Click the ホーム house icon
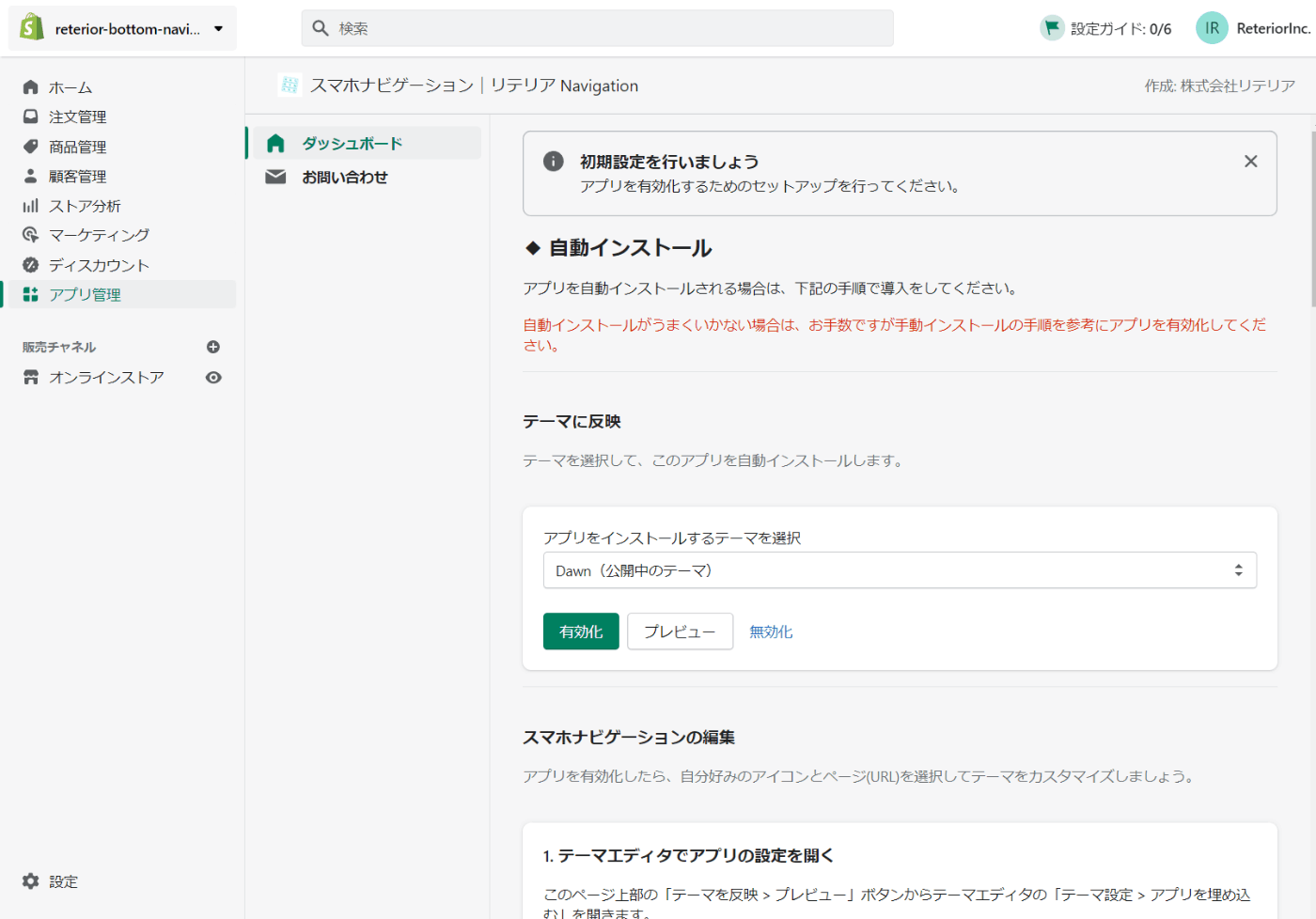 coord(31,87)
